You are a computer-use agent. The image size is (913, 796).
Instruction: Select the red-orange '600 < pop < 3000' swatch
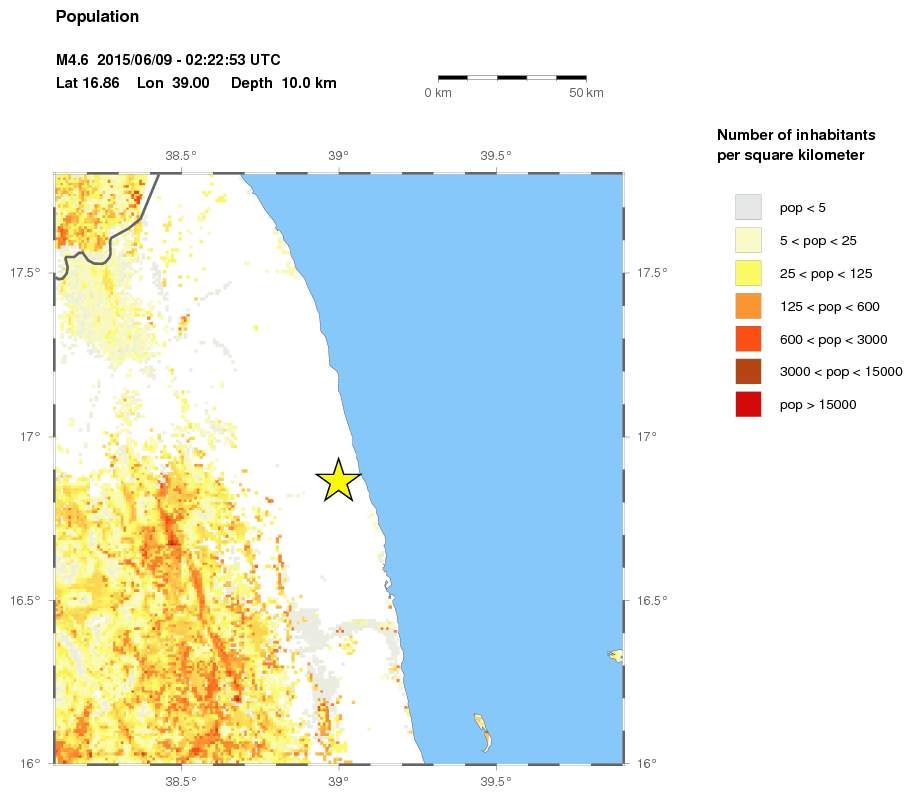tap(748, 339)
